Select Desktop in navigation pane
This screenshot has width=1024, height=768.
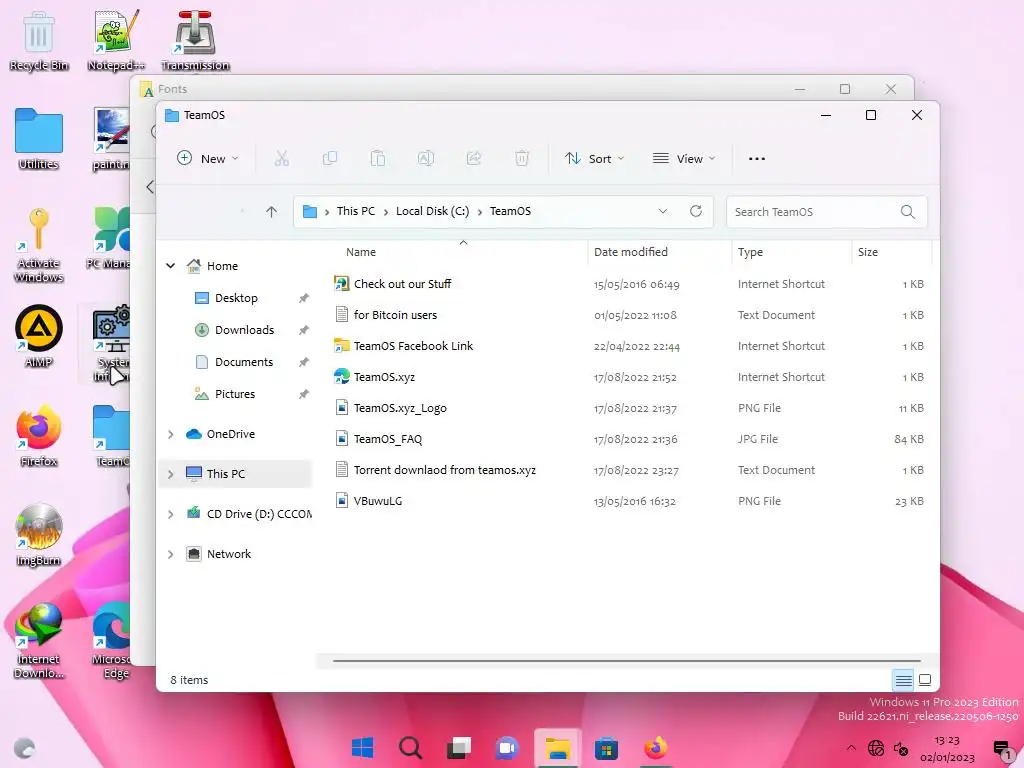pos(236,298)
